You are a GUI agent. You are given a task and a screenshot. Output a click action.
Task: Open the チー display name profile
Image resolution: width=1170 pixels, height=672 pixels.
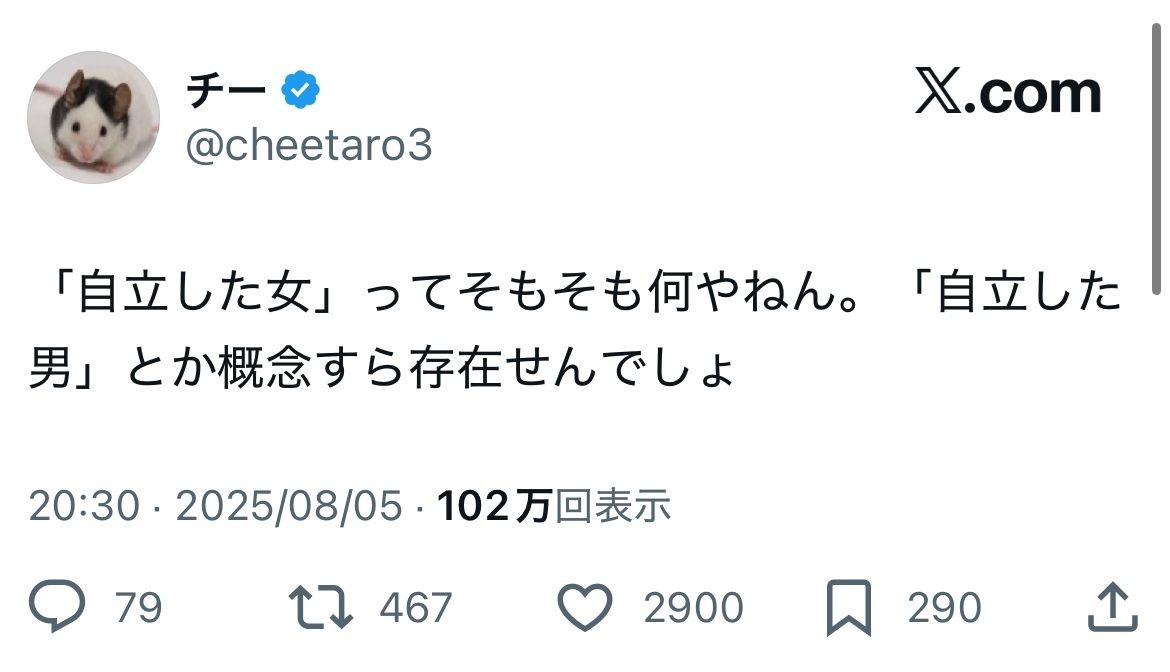[x=226, y=91]
